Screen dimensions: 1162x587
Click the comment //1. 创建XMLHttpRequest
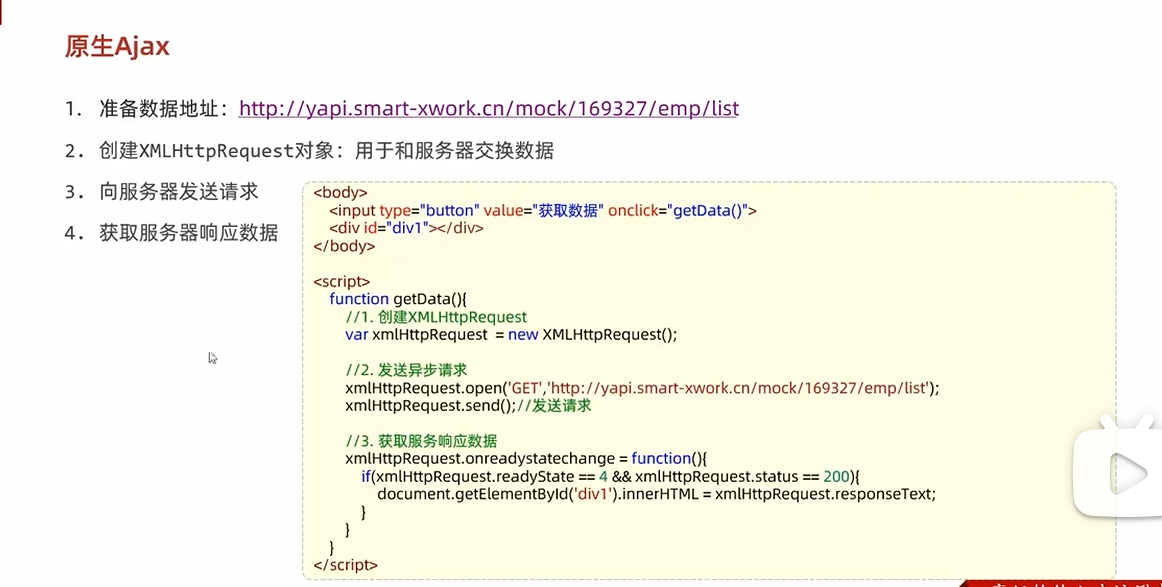pyautogui.click(x=436, y=317)
